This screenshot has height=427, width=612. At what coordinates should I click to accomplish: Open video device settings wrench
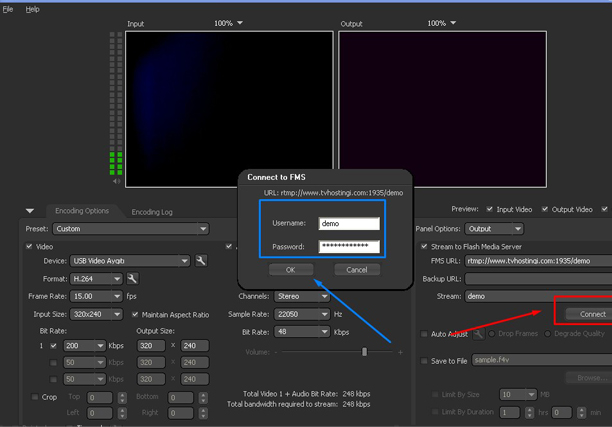[201, 261]
